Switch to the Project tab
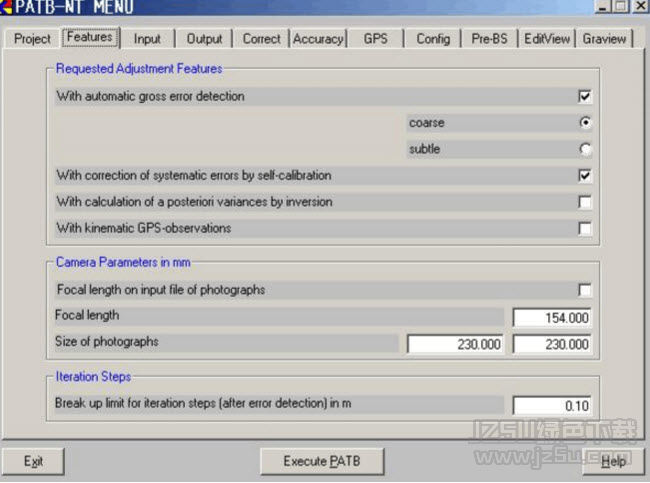 click(x=32, y=39)
